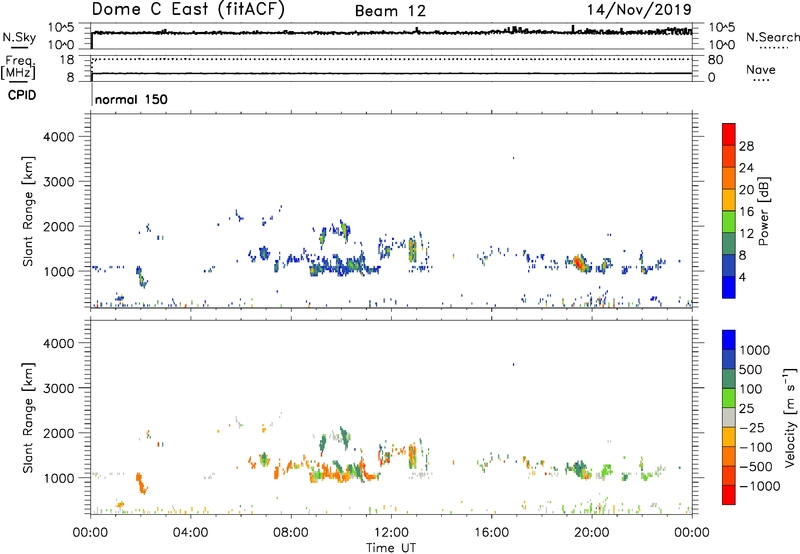Click the '-1000' velocity colorbar tick value
This screenshot has height=554, width=800.
coord(760,486)
